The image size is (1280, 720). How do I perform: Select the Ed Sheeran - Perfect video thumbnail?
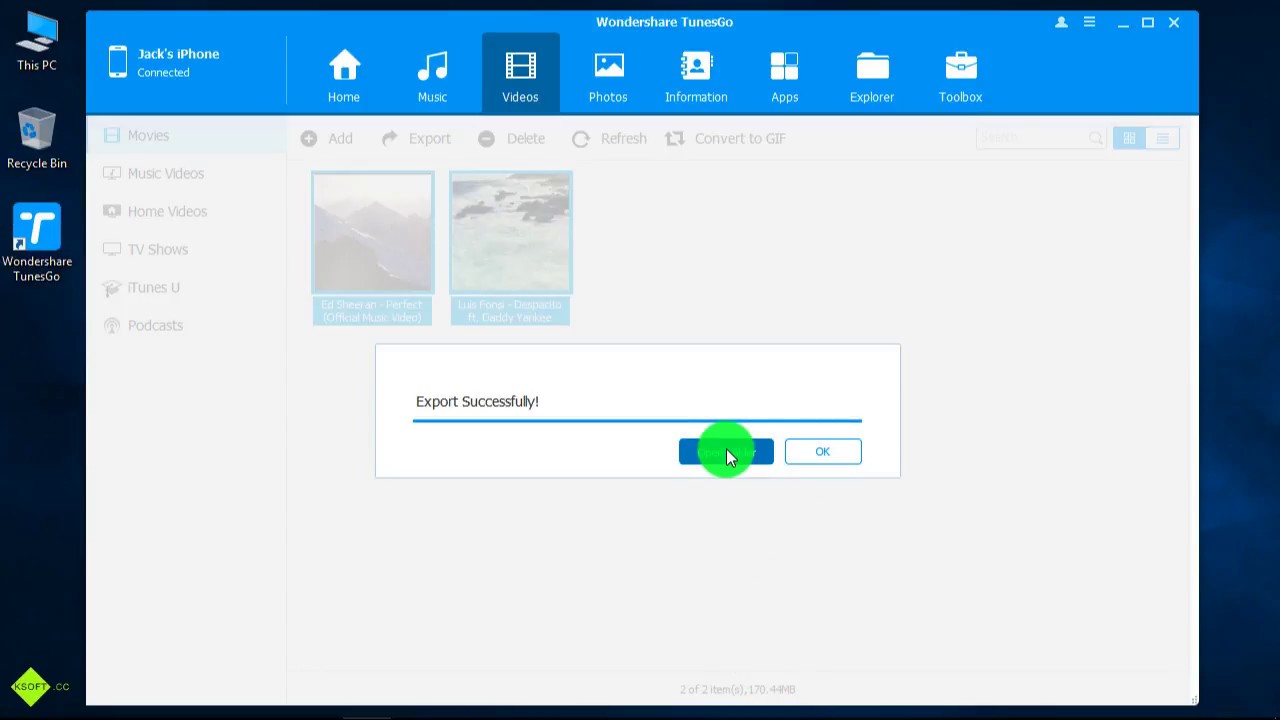tap(372, 232)
